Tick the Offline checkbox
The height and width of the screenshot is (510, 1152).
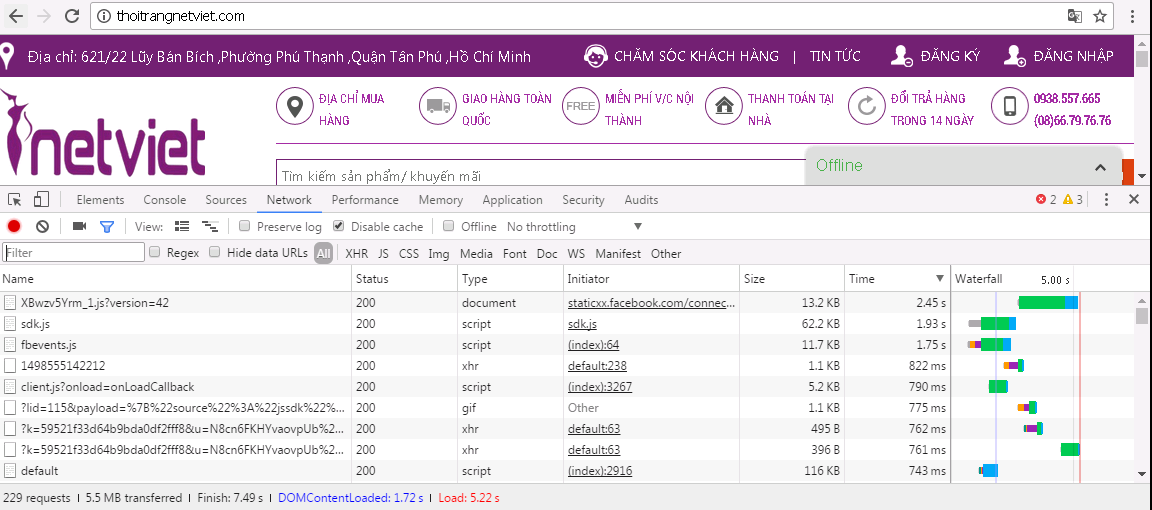click(449, 226)
